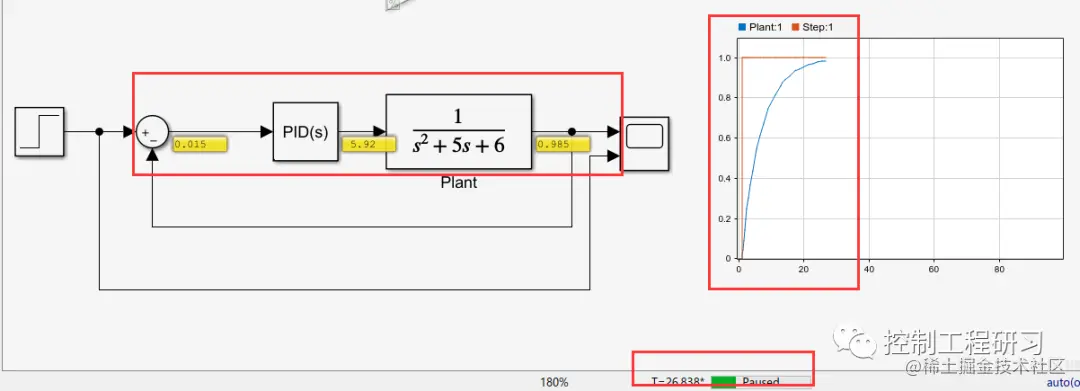
Task: Select the PID(s) controller block
Action: coord(305,131)
